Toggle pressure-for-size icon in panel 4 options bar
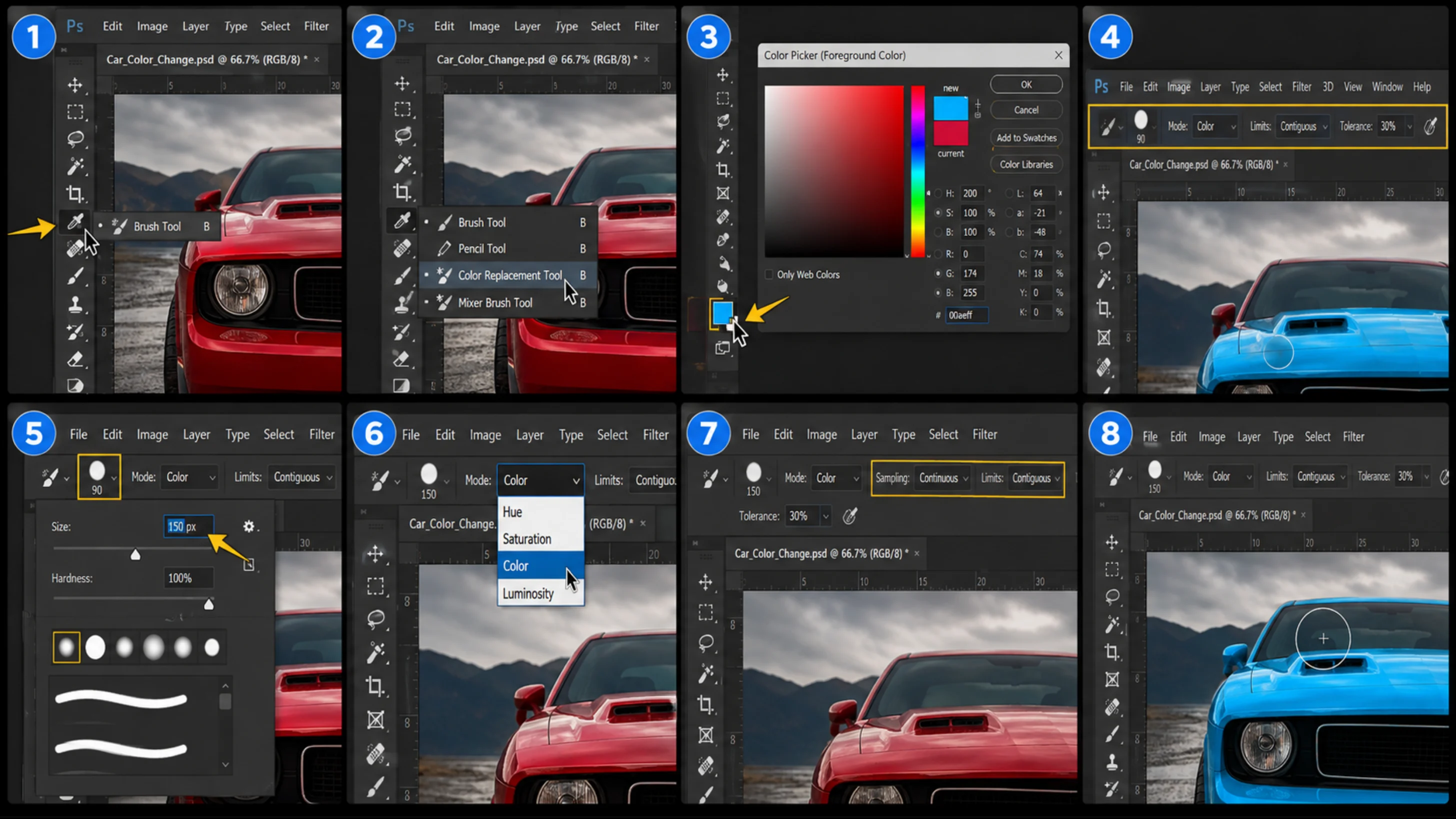 click(1430, 126)
